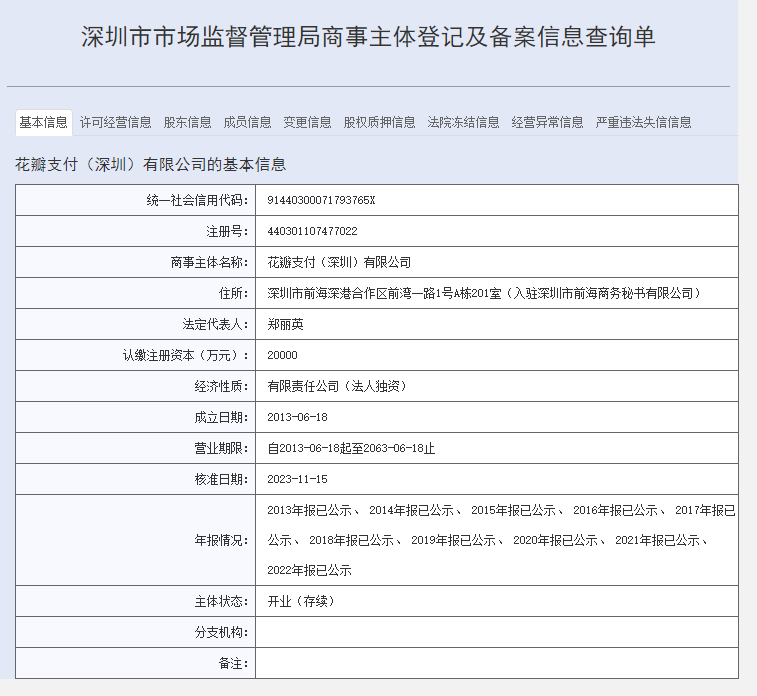Image resolution: width=757 pixels, height=696 pixels.
Task: Click the 2022年报已公示 entry
Action: 309,571
